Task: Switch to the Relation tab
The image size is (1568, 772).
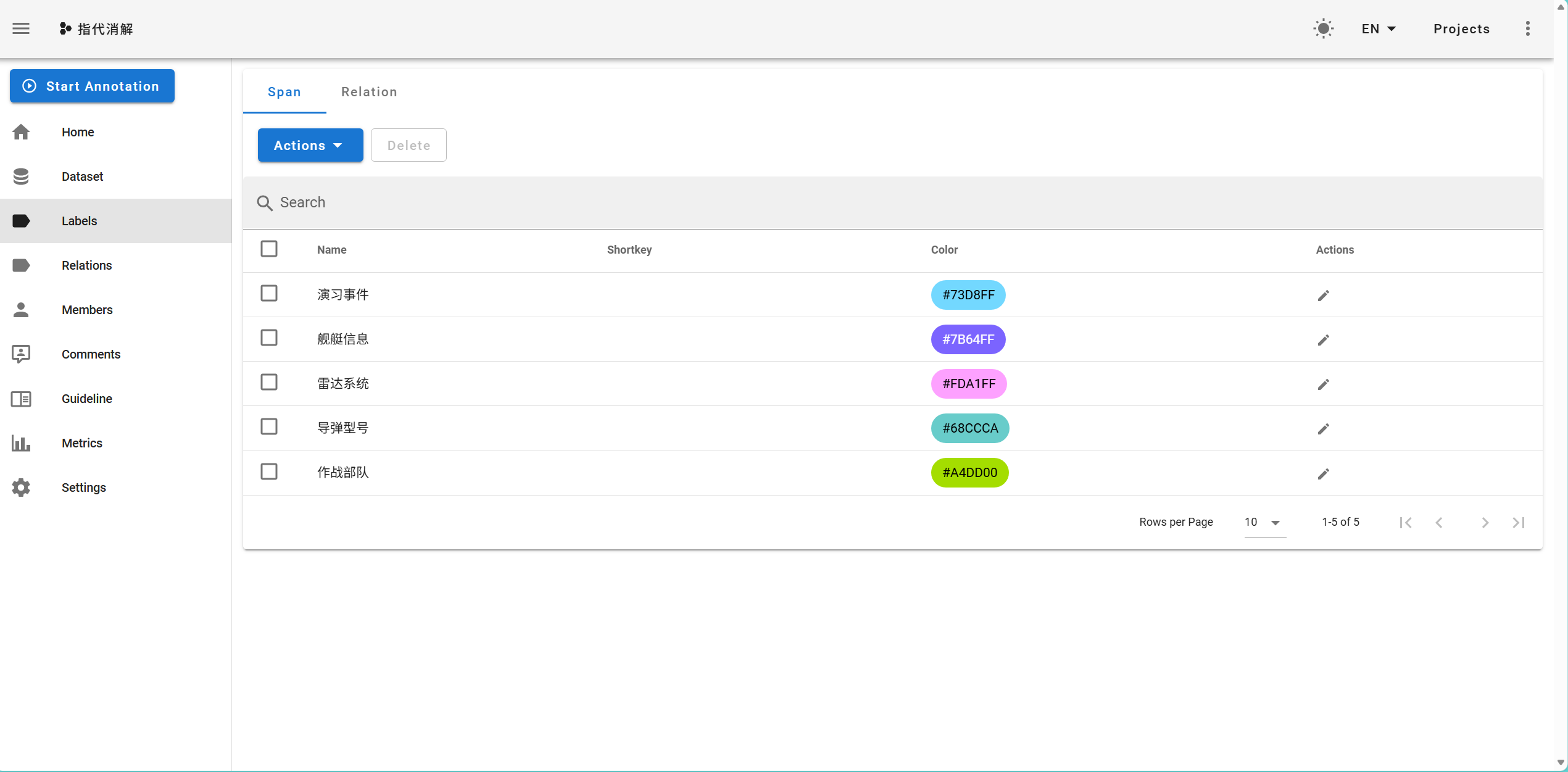Action: (369, 91)
